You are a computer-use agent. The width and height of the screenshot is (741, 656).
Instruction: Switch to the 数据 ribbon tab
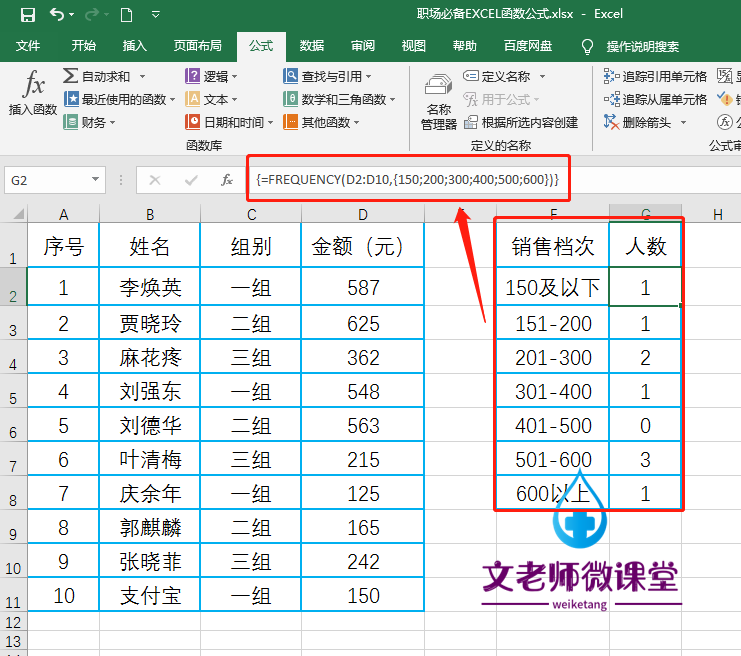pyautogui.click(x=312, y=46)
